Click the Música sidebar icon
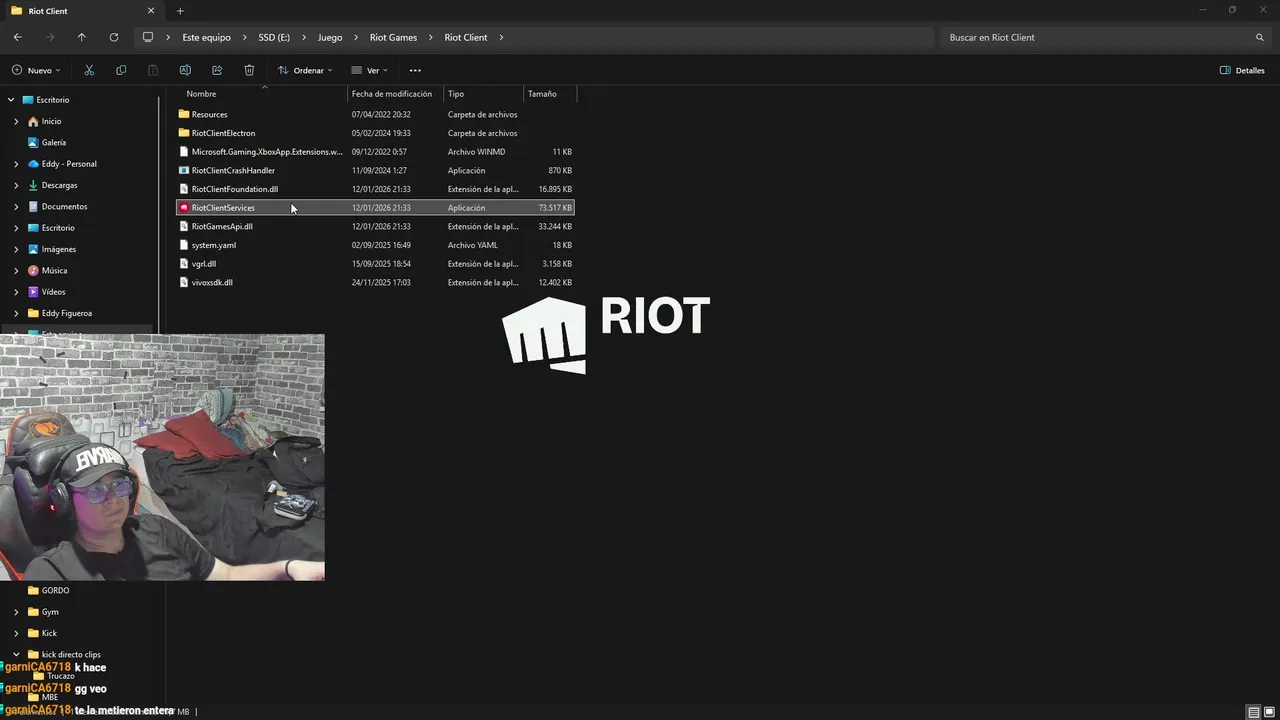 pyautogui.click(x=33, y=270)
